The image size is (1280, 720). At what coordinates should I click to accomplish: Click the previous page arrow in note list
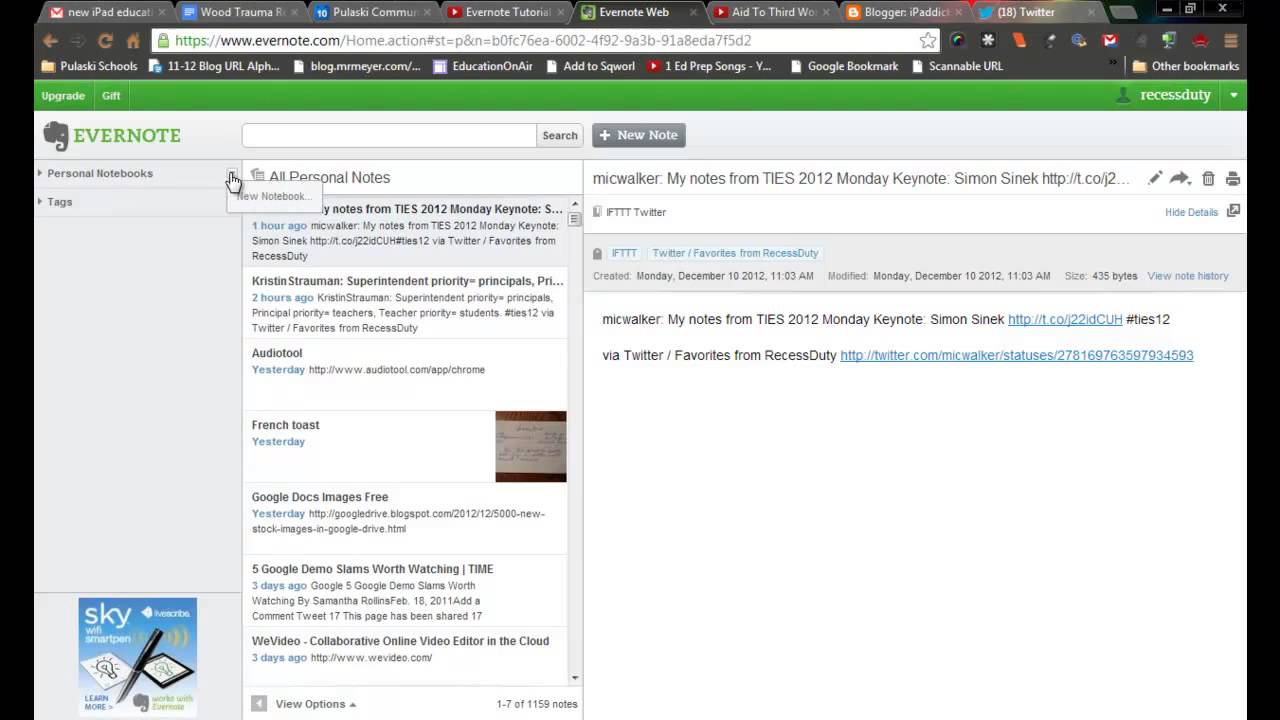coord(259,704)
